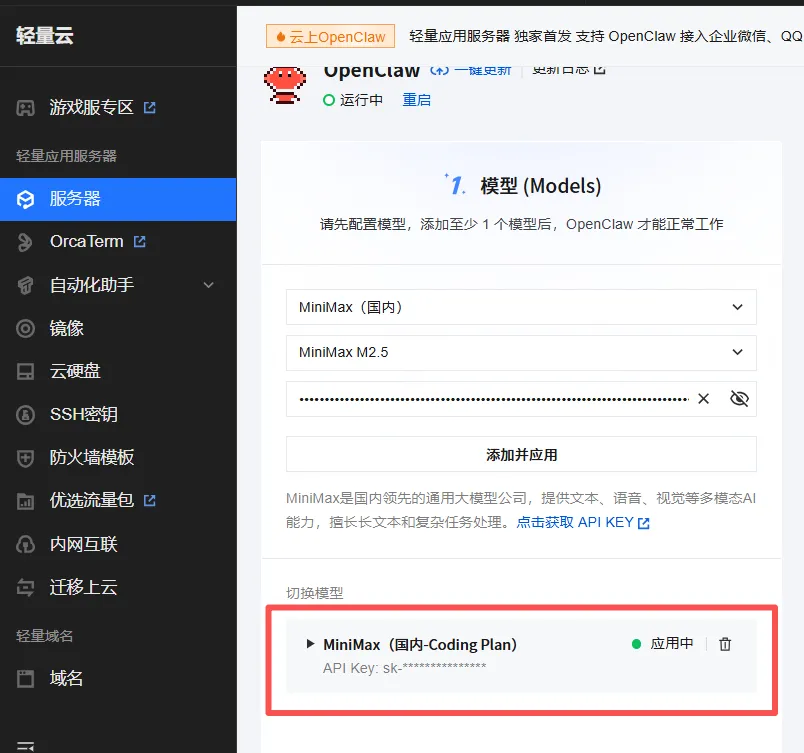Collapse sidebar with bottom menu icon

click(26, 746)
